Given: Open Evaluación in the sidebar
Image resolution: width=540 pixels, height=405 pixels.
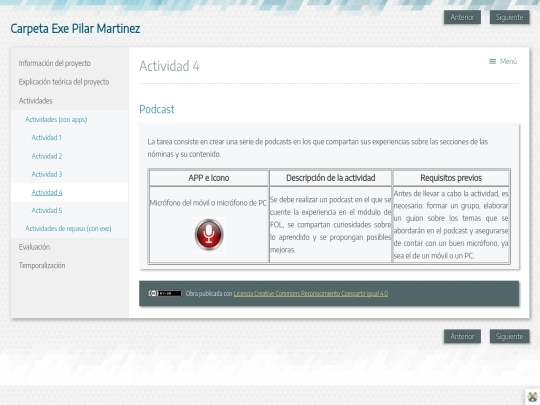Looking at the screenshot, I should pos(34,247).
